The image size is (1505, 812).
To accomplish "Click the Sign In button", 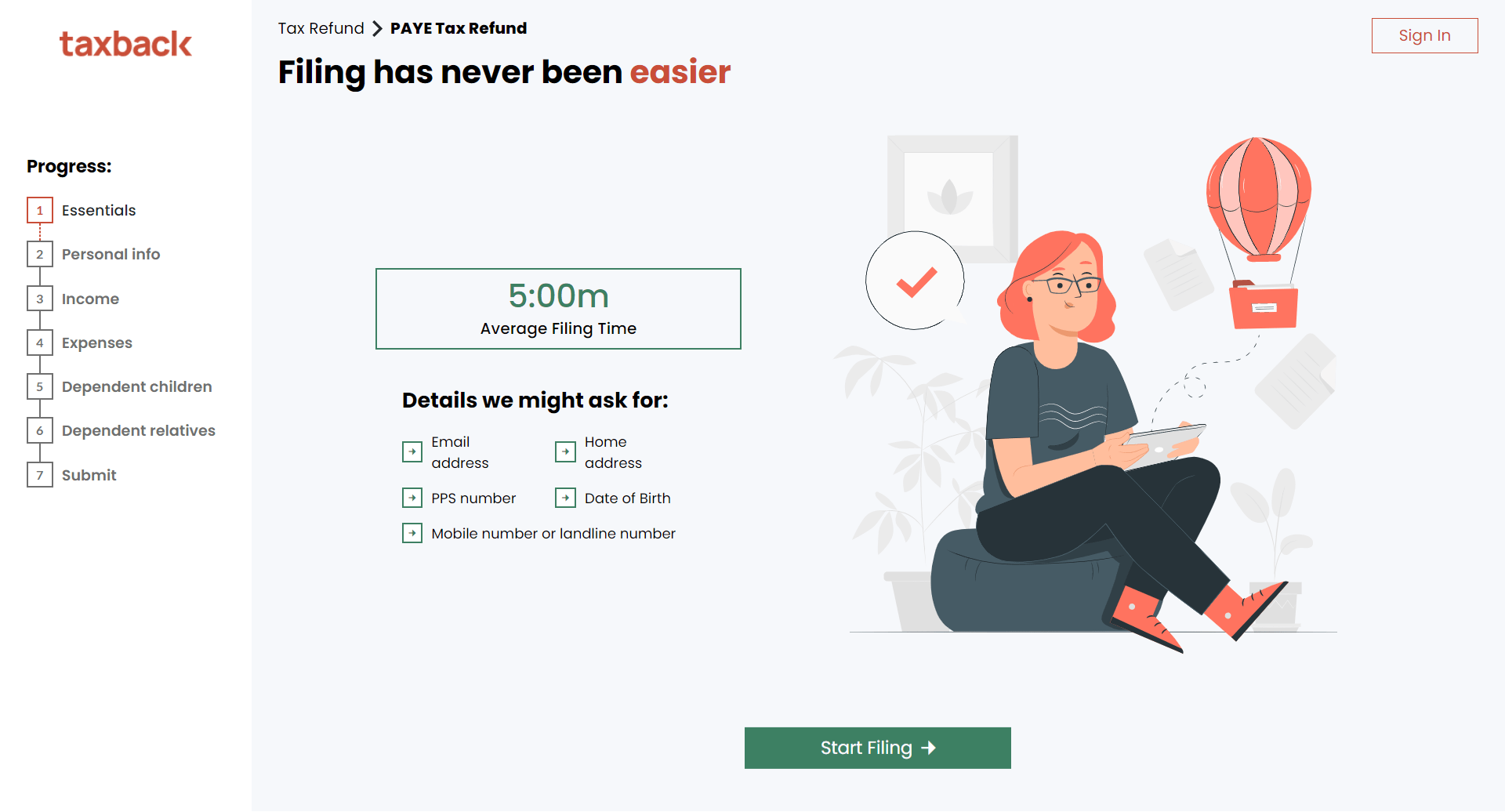I will point(1424,35).
